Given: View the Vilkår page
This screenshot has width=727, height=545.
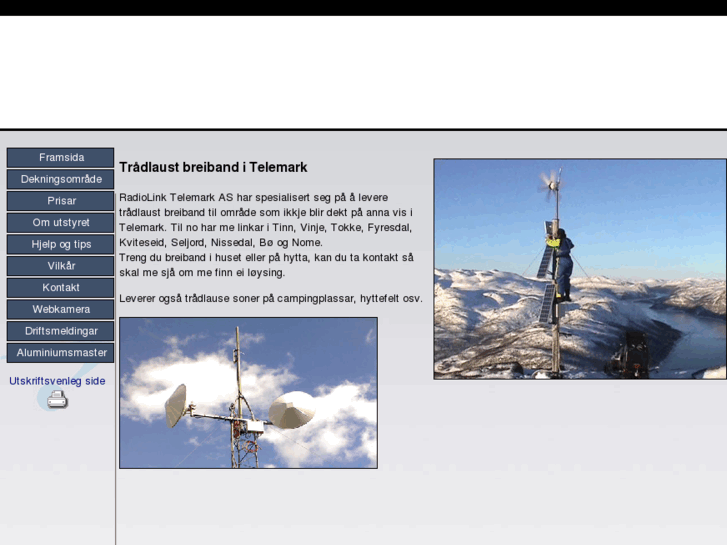Looking at the screenshot, I should [60, 266].
